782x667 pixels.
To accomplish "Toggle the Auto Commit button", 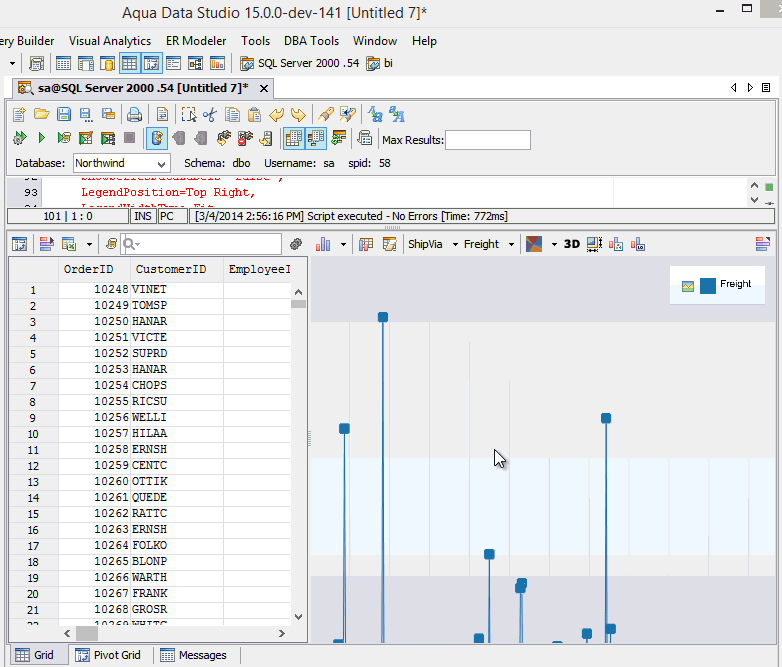I will tap(157, 138).
